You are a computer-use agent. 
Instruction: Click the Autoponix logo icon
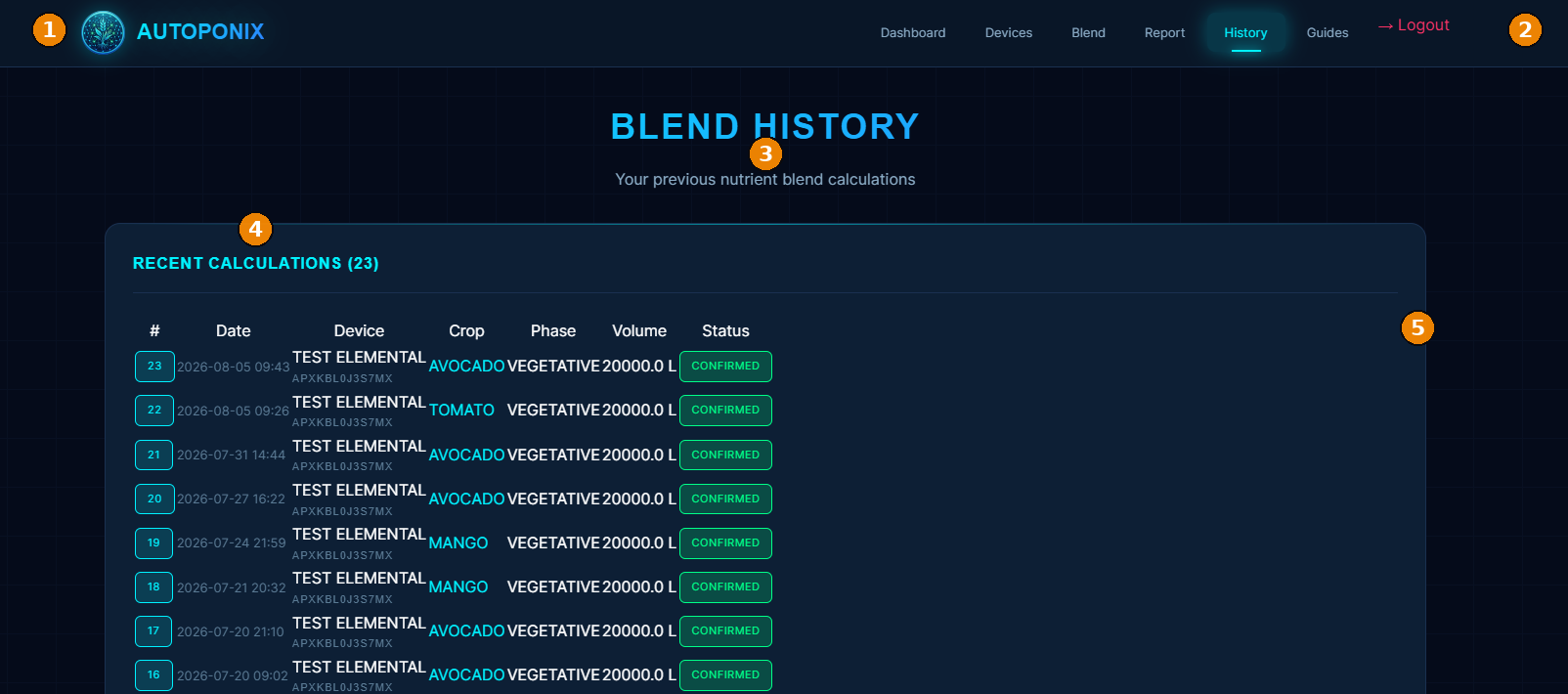(x=103, y=32)
